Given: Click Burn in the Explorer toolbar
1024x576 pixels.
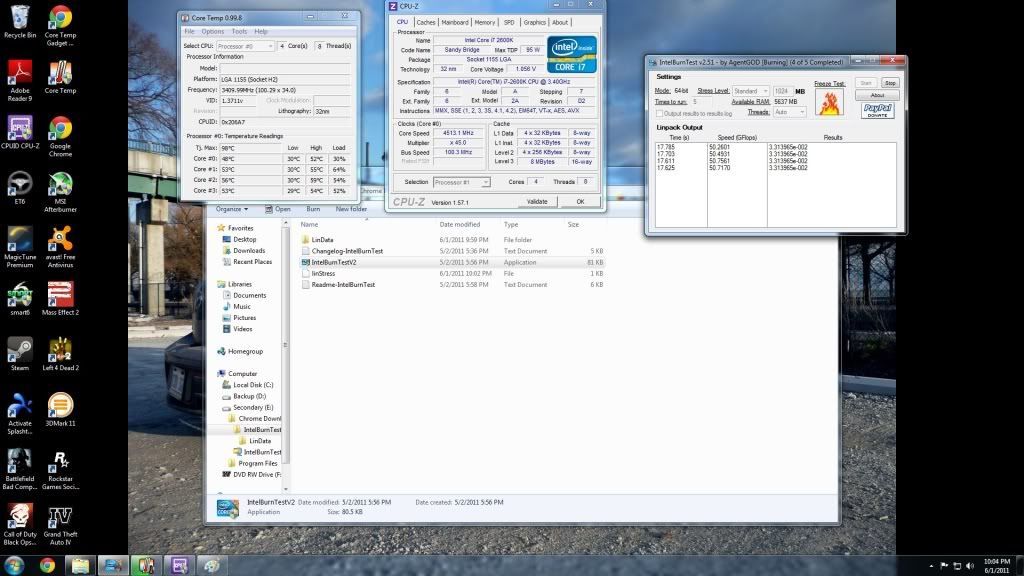Looking at the screenshot, I should point(313,209).
